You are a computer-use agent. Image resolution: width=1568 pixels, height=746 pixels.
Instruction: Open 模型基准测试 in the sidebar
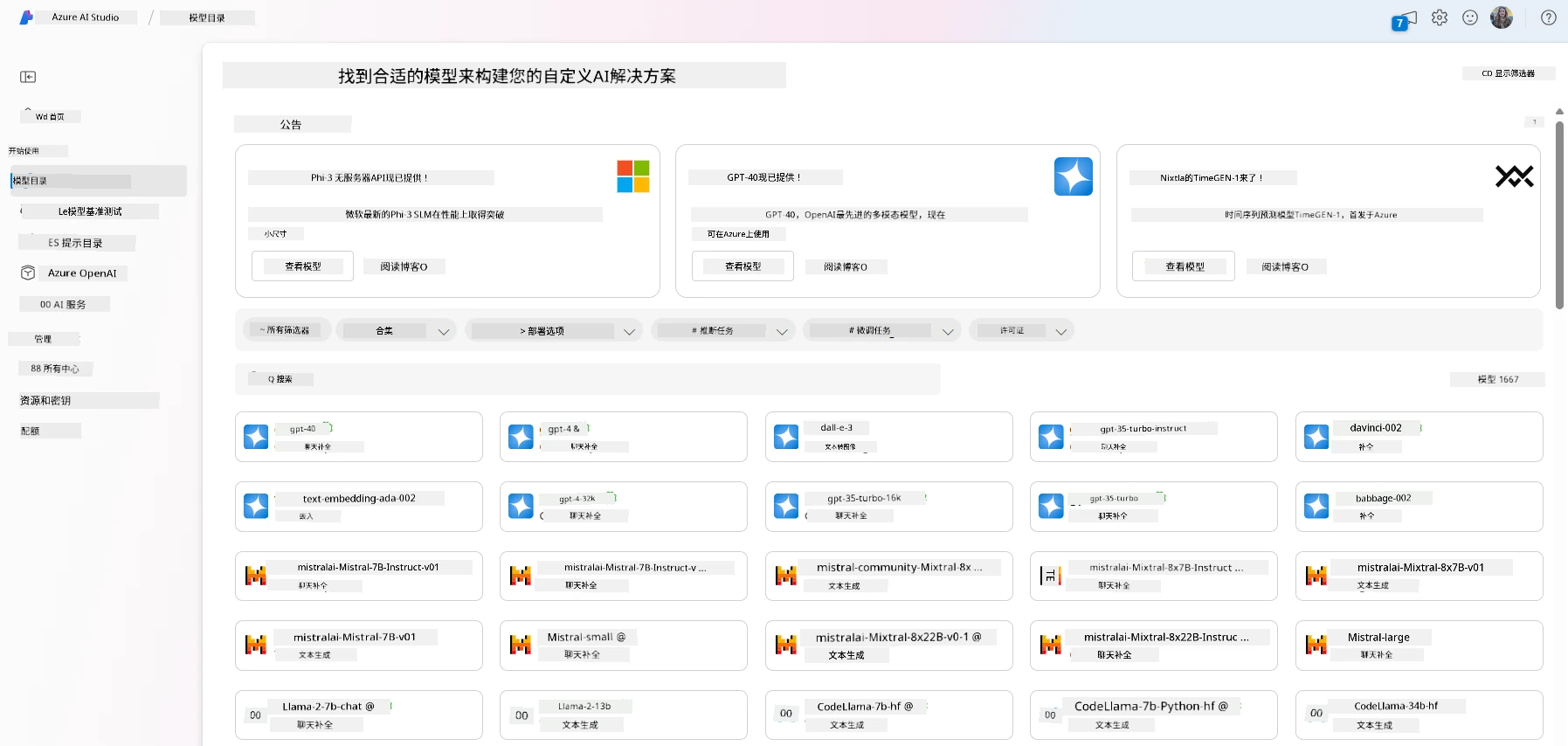[90, 211]
